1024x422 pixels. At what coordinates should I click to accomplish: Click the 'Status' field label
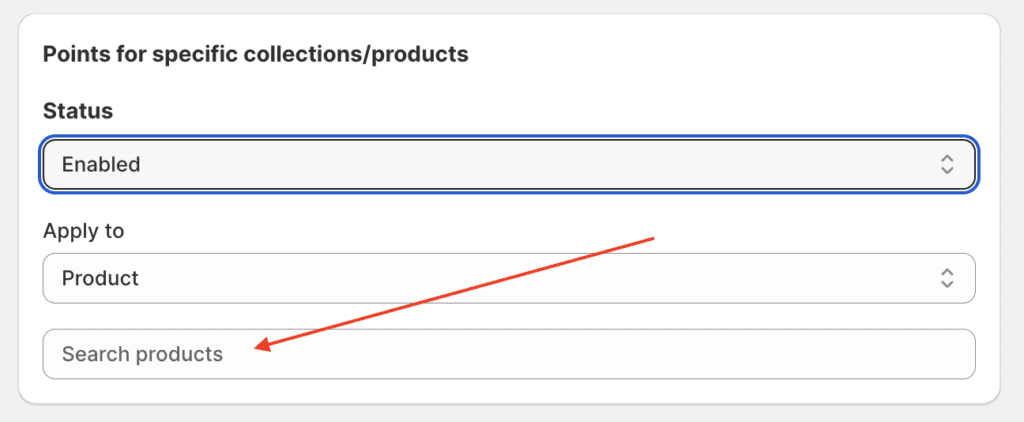[78, 111]
